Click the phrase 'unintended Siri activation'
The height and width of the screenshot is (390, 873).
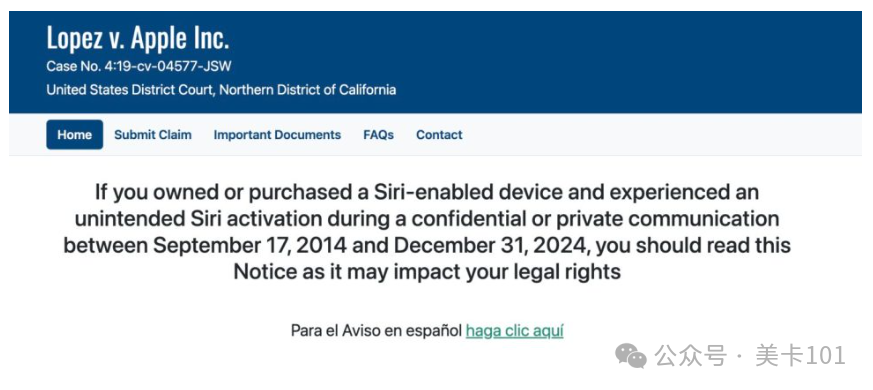(x=198, y=219)
